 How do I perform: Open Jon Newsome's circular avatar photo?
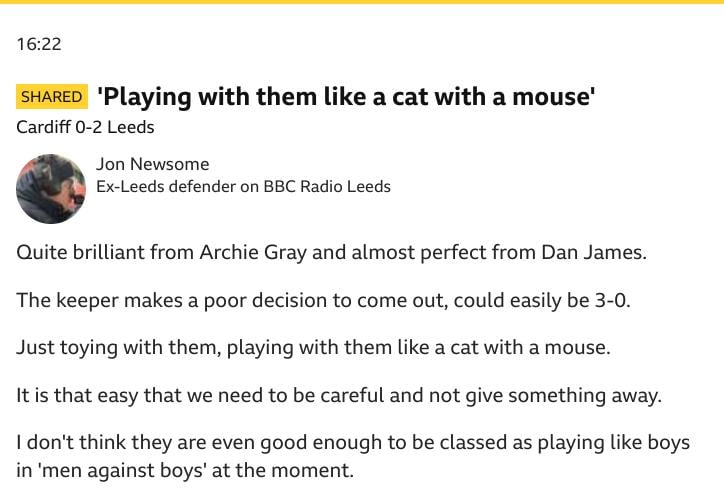pyautogui.click(x=51, y=189)
